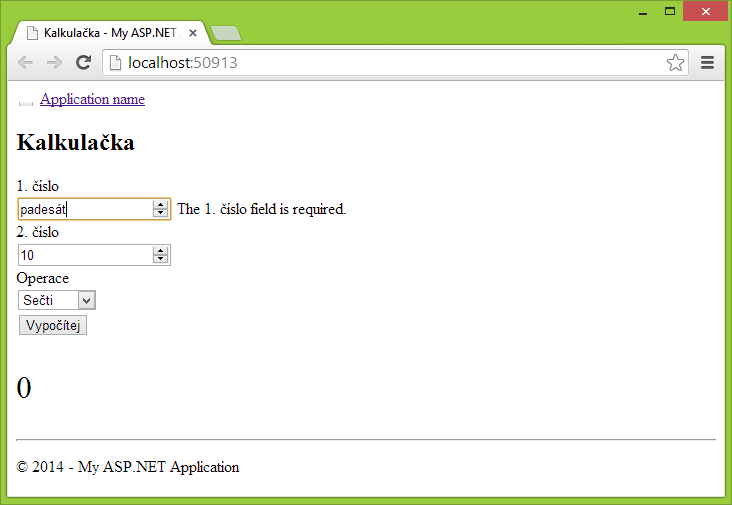Open the Operace dropdown showing Sečti
The width and height of the screenshot is (732, 505).
(x=57, y=300)
